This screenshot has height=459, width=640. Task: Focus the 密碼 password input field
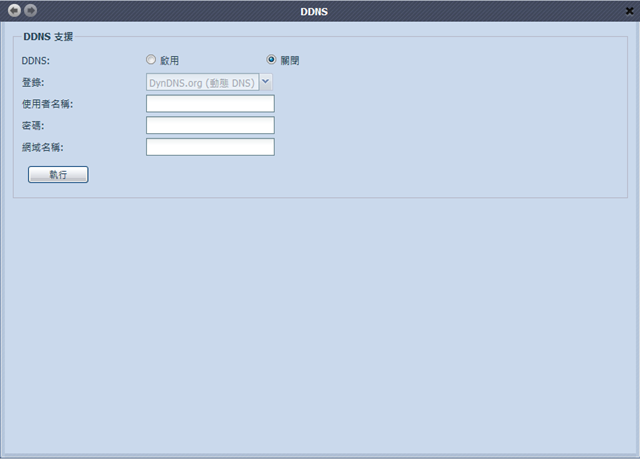(x=210, y=125)
